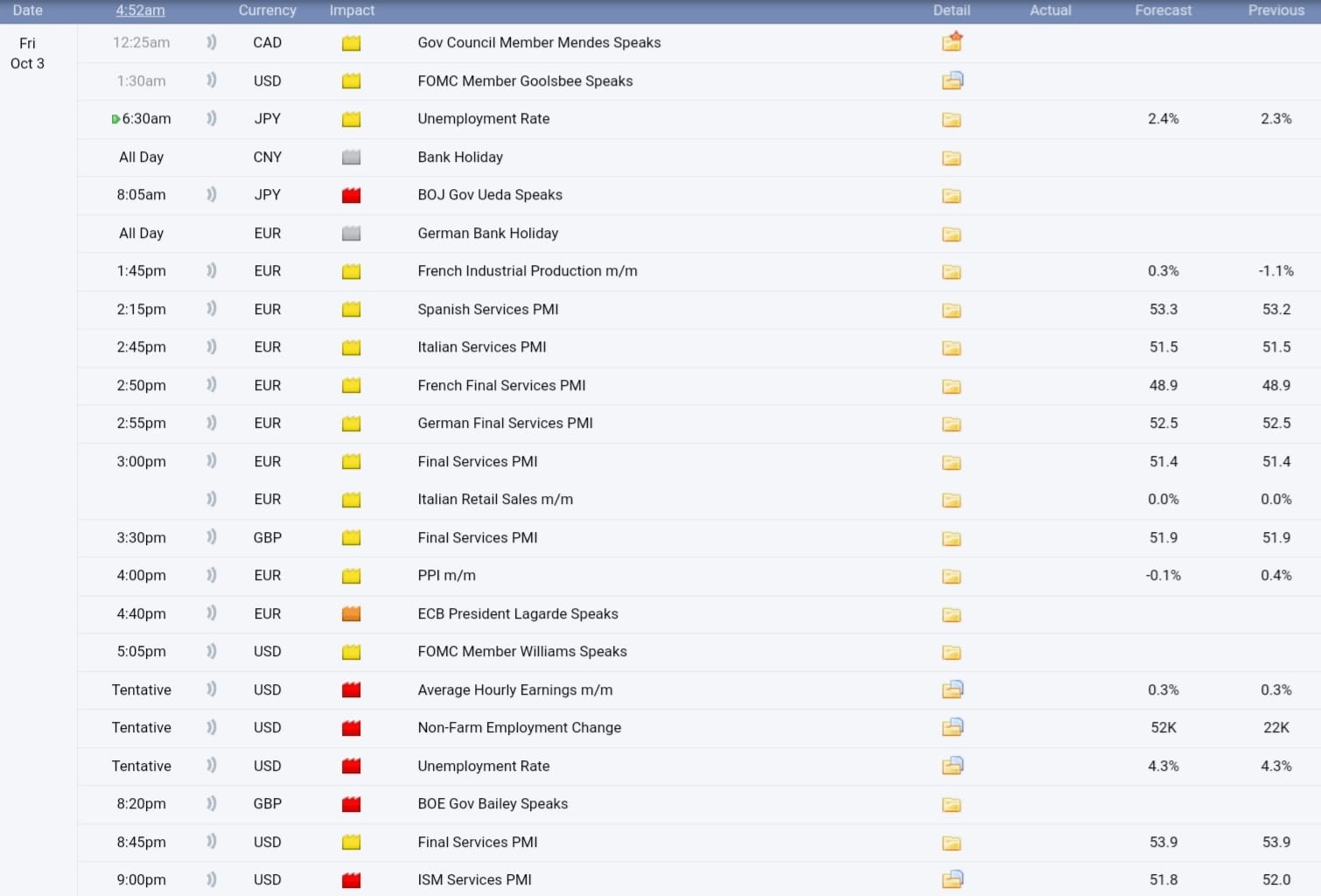This screenshot has width=1321, height=896.
Task: Click the Impact column header
Action: pos(352,10)
